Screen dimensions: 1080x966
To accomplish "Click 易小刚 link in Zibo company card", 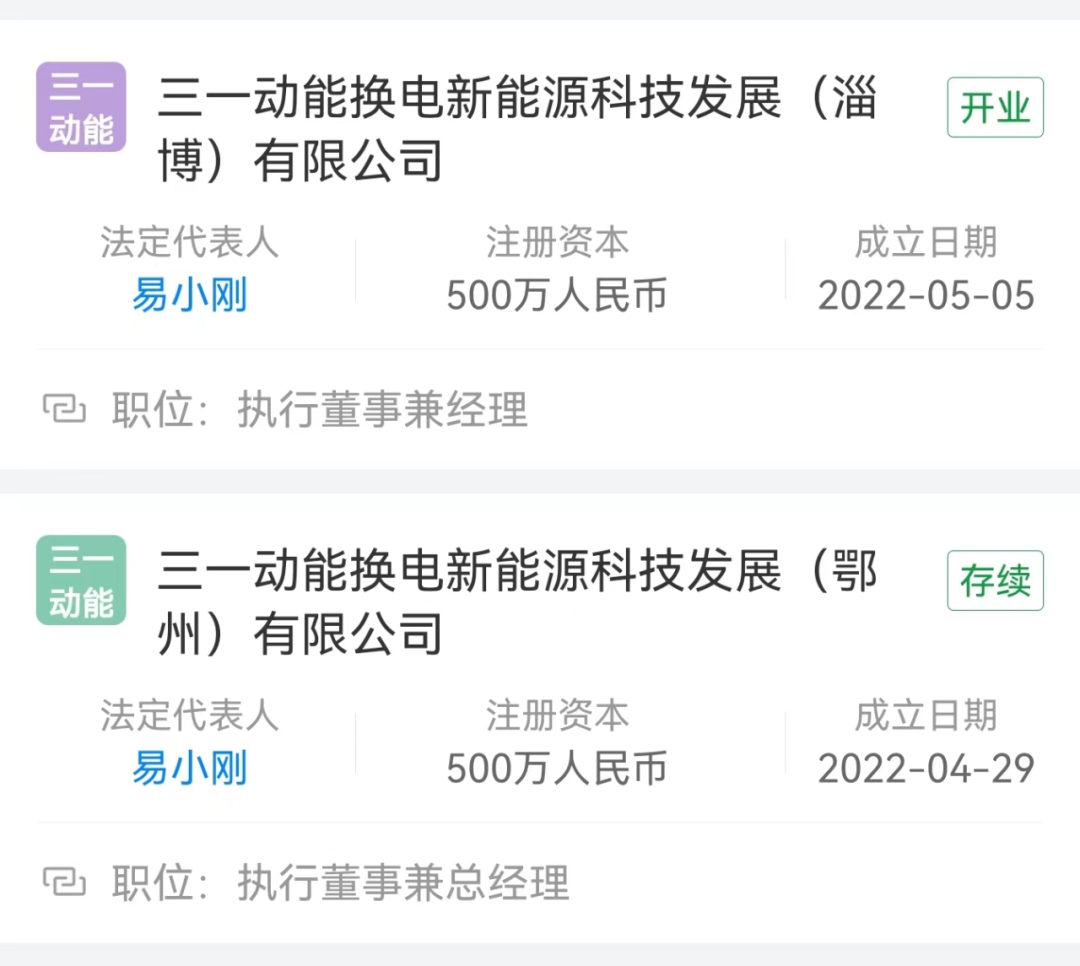I will (190, 295).
